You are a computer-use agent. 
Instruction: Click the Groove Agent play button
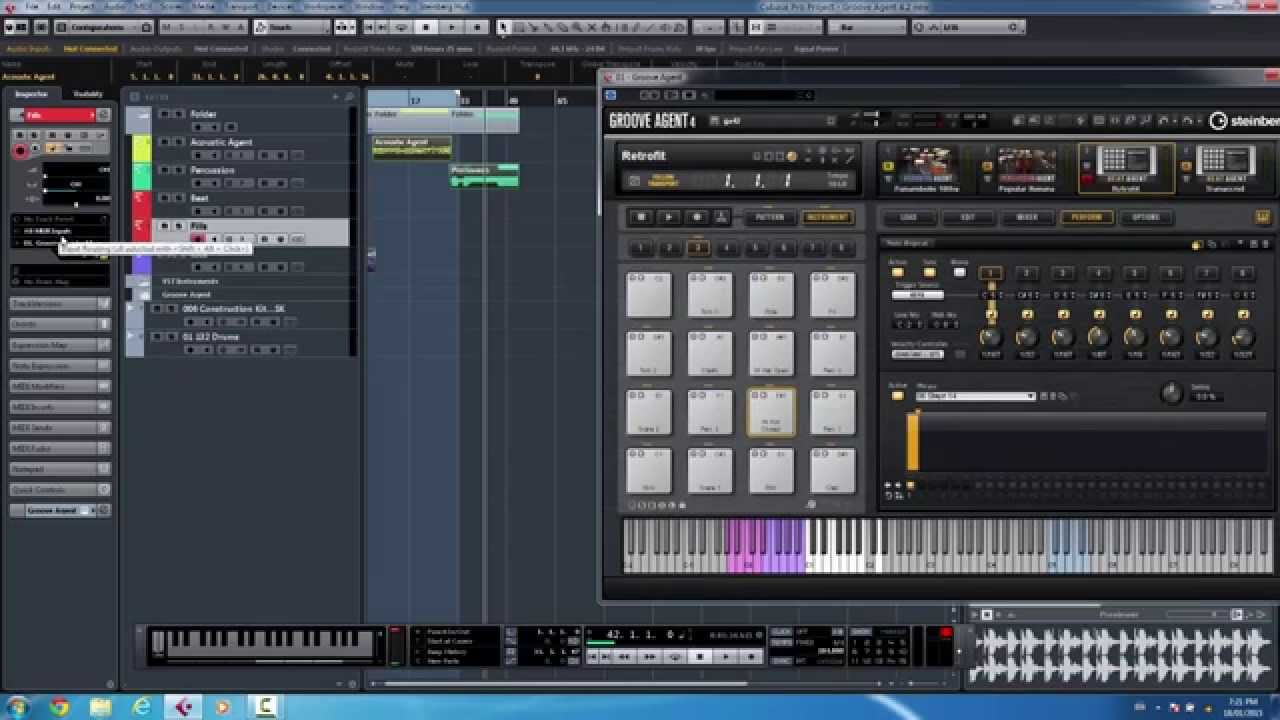[669, 217]
